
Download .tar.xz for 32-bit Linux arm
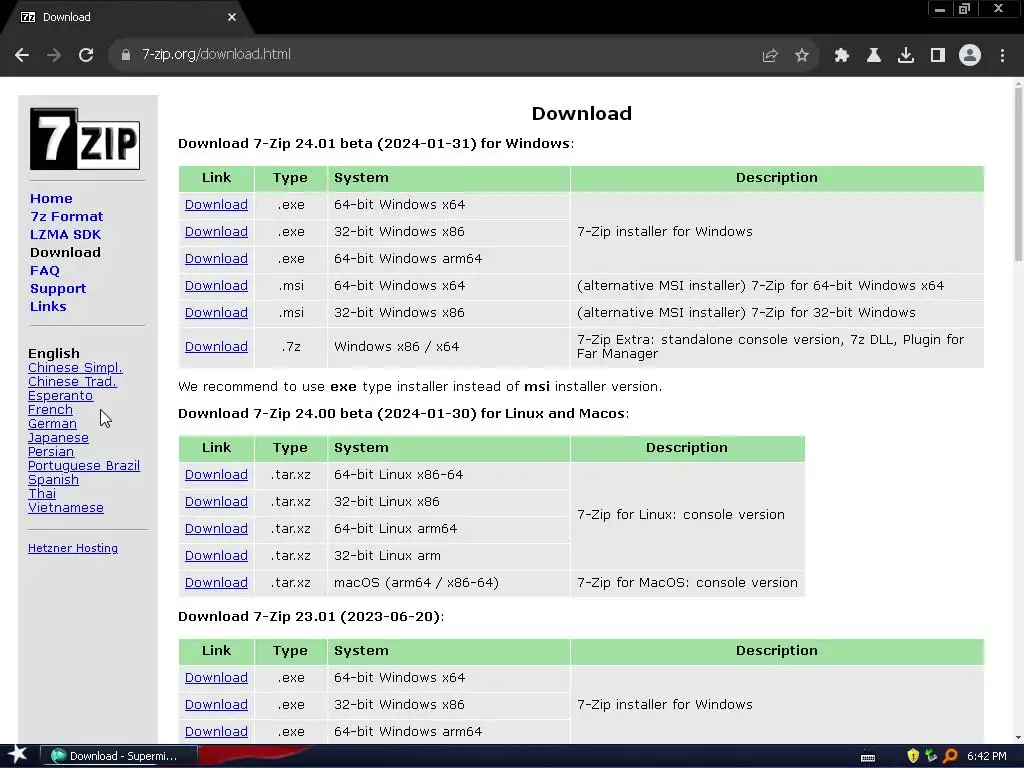(x=216, y=556)
